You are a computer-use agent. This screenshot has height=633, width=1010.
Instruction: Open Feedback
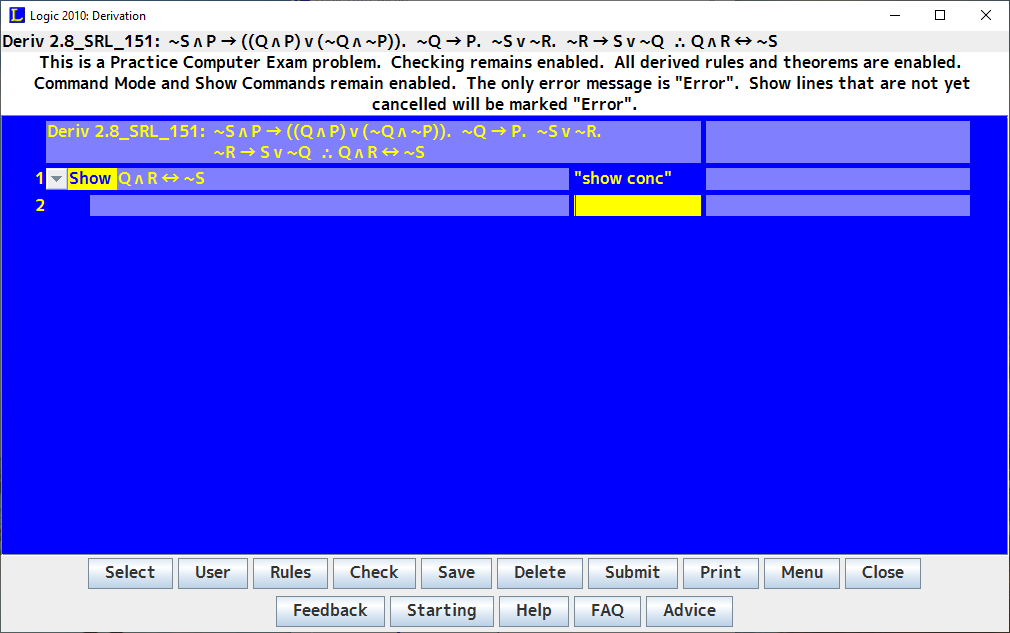click(x=330, y=610)
